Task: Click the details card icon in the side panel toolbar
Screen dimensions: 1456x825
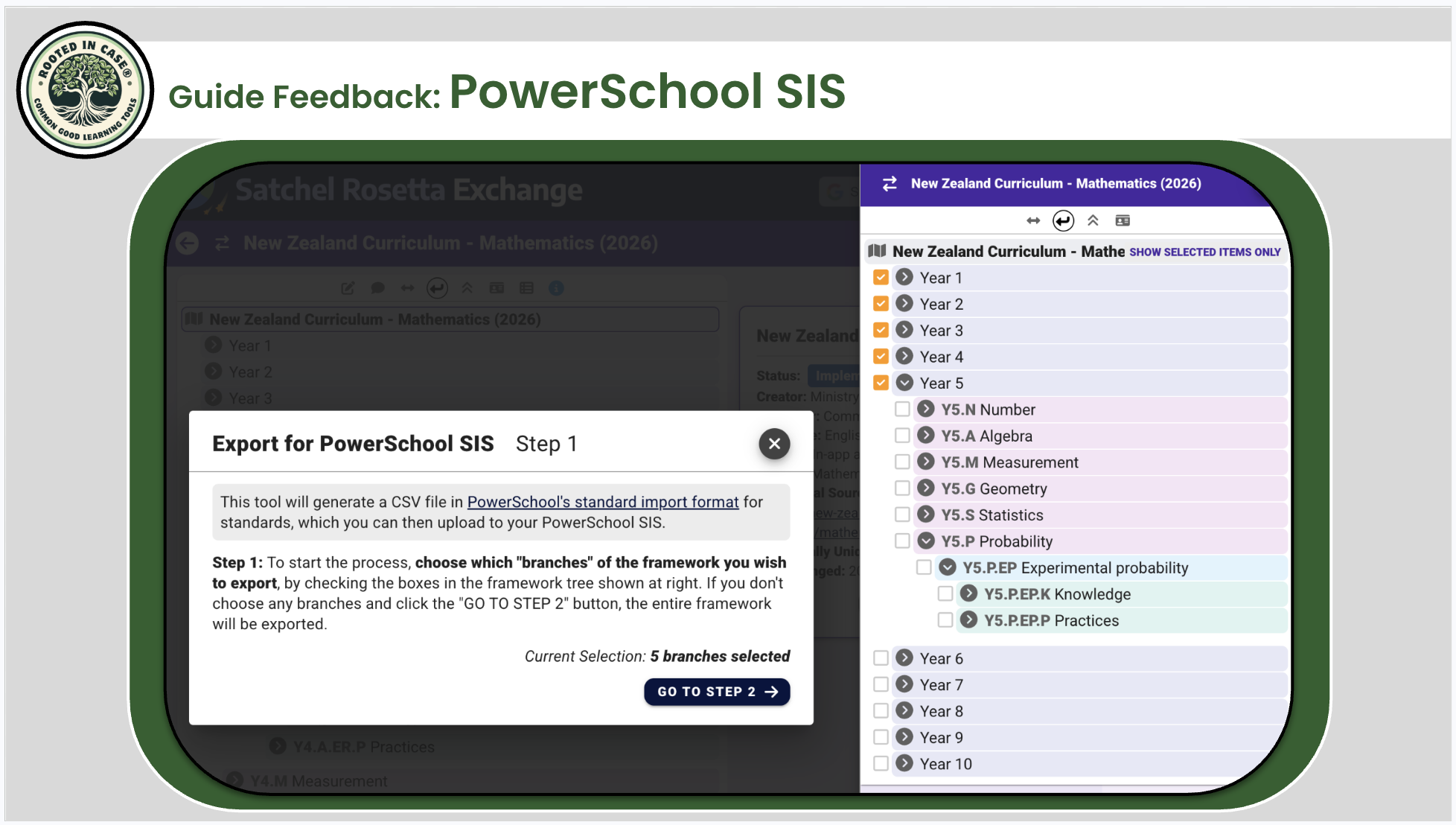Action: [x=1123, y=220]
